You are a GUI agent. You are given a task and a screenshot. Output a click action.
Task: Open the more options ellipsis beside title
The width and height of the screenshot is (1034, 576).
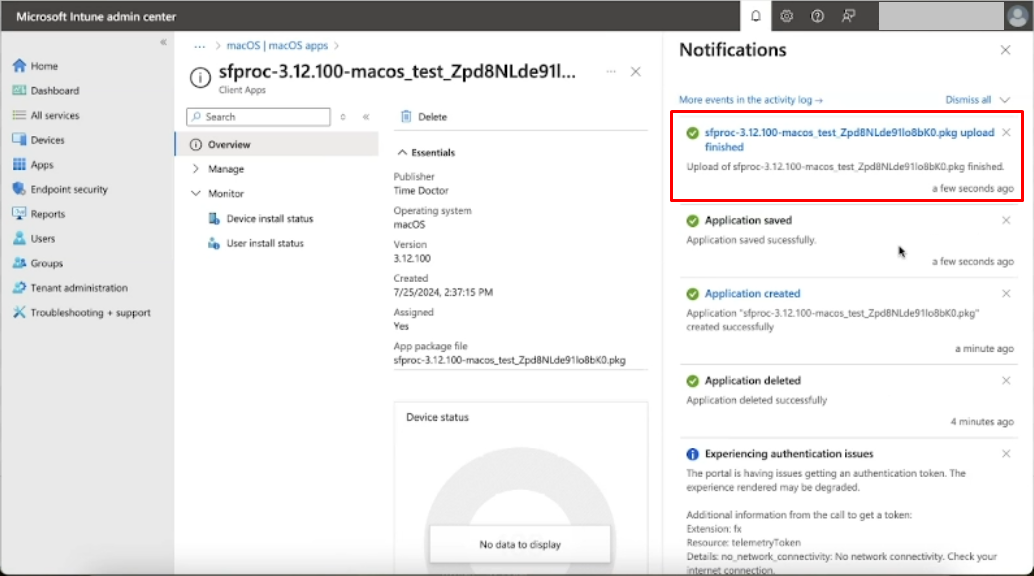pos(611,71)
